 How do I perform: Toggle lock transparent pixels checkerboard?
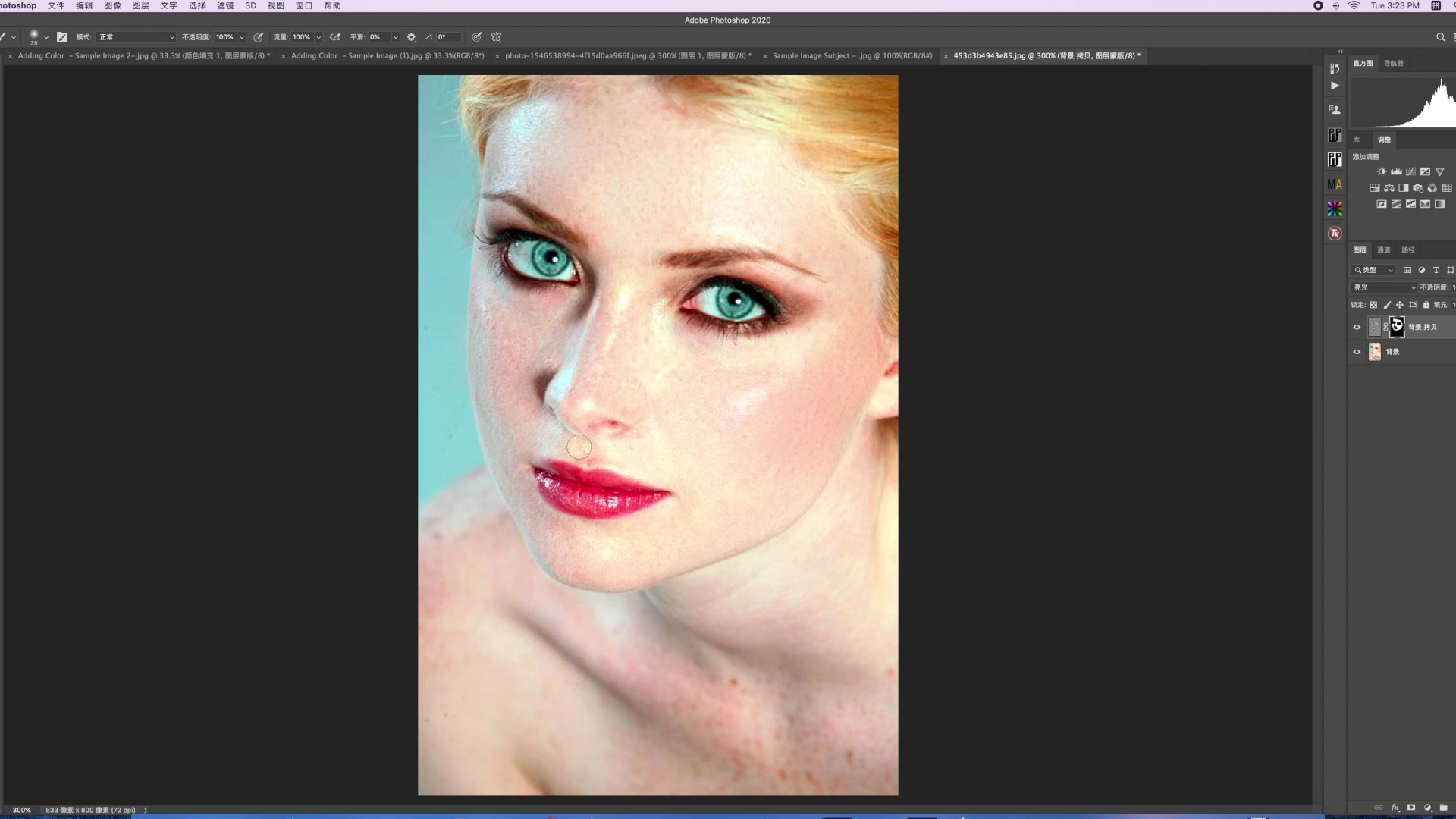(x=1373, y=305)
